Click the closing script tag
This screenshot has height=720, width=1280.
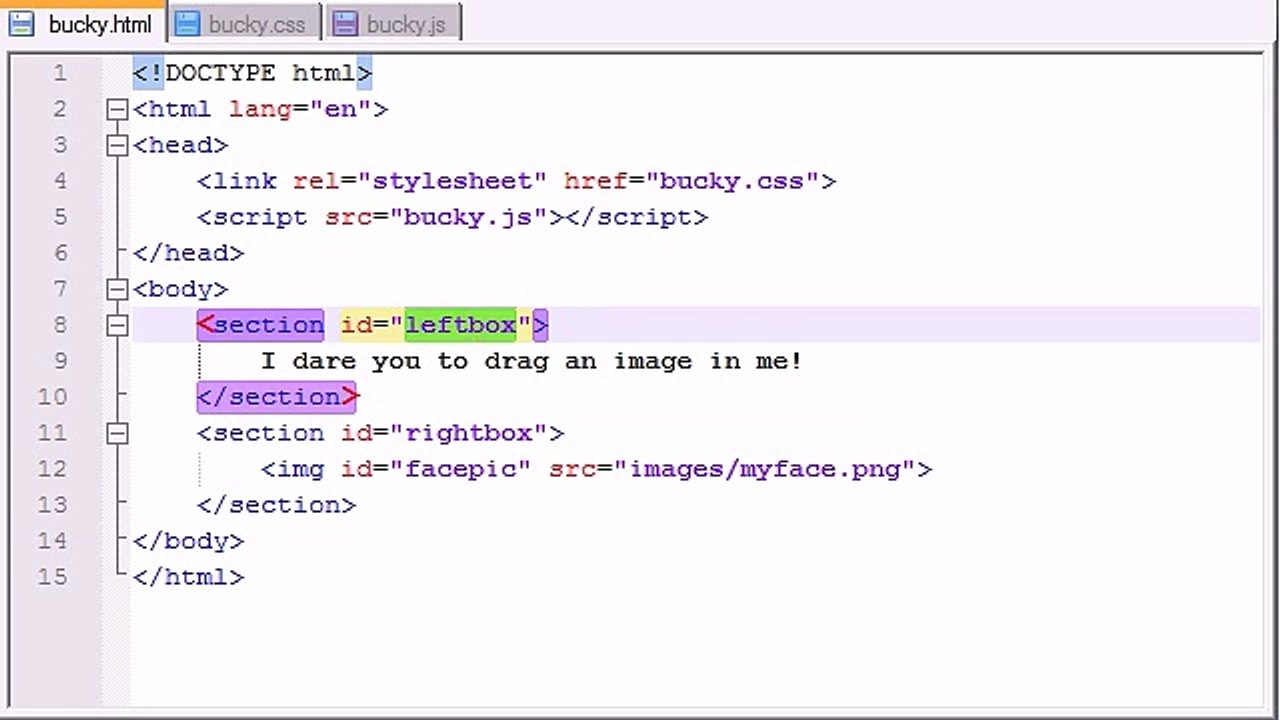click(x=636, y=217)
